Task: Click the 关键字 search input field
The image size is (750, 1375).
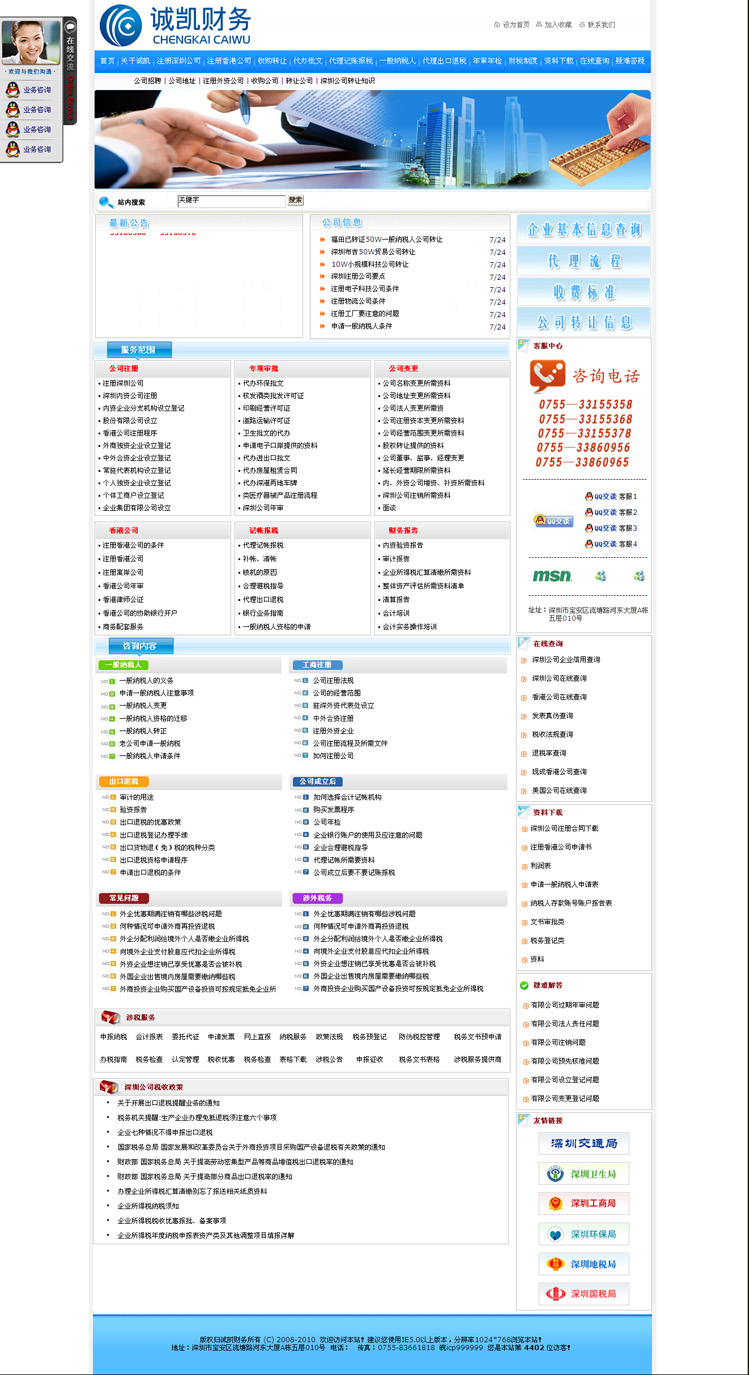Action: 231,201
